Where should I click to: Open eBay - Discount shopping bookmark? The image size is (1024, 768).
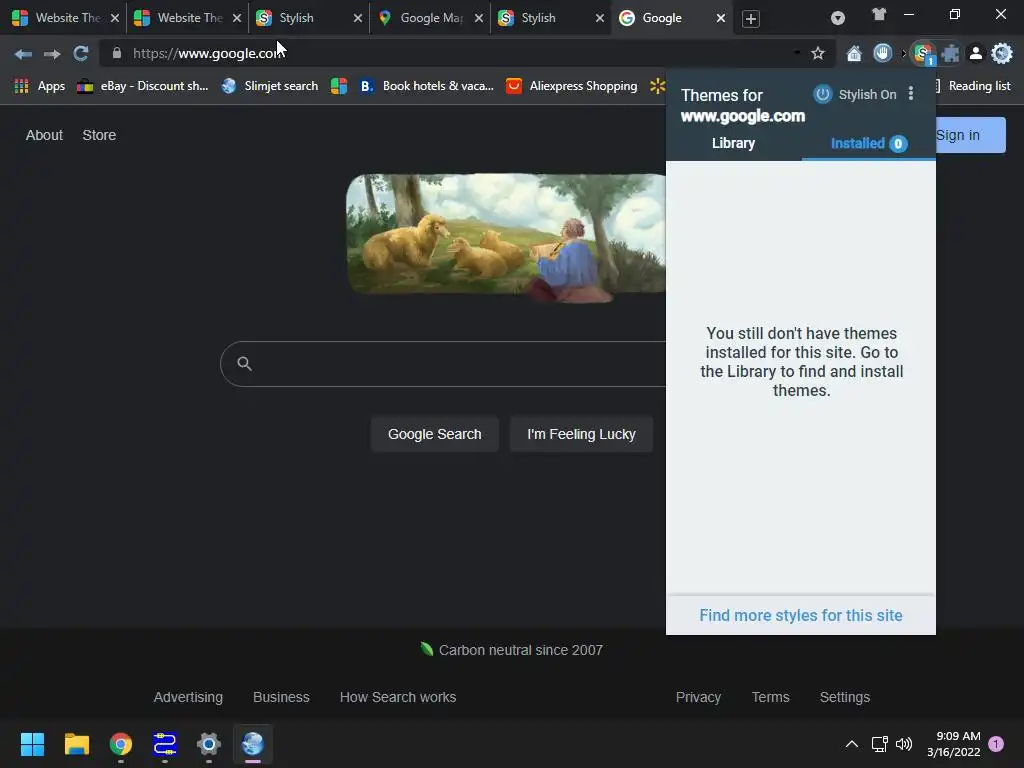click(142, 86)
